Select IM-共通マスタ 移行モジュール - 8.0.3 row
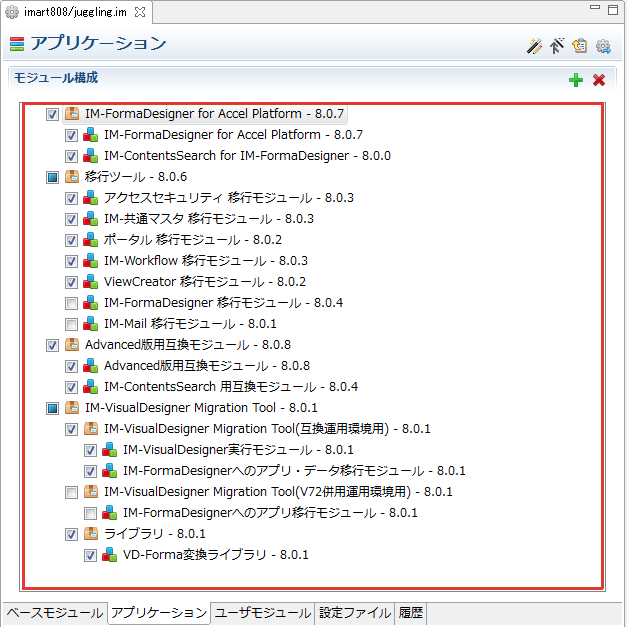Screen dimensions: 627x627 (x=209, y=219)
